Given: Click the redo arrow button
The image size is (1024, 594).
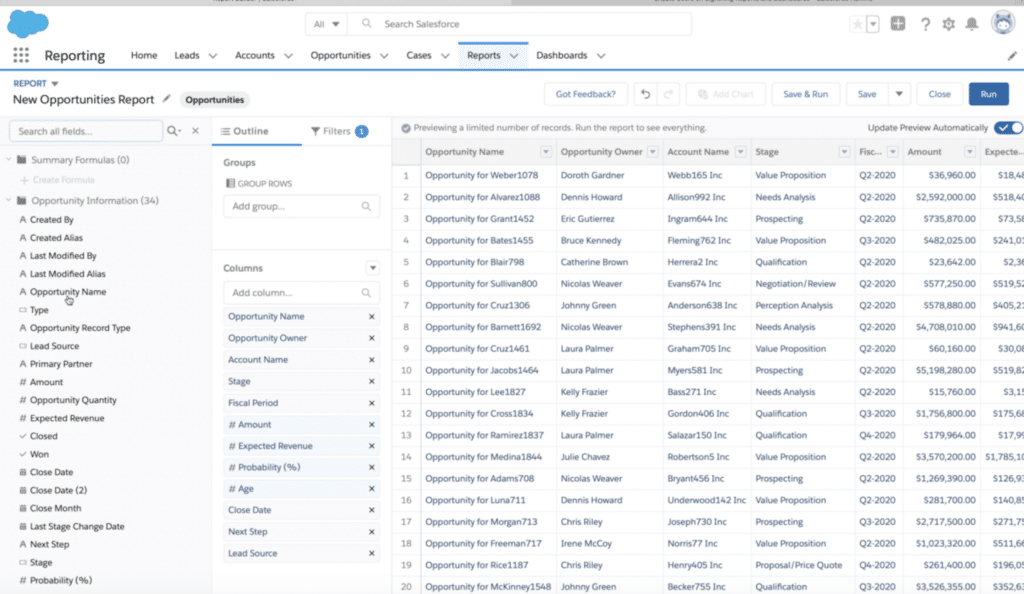Looking at the screenshot, I should [x=668, y=94].
